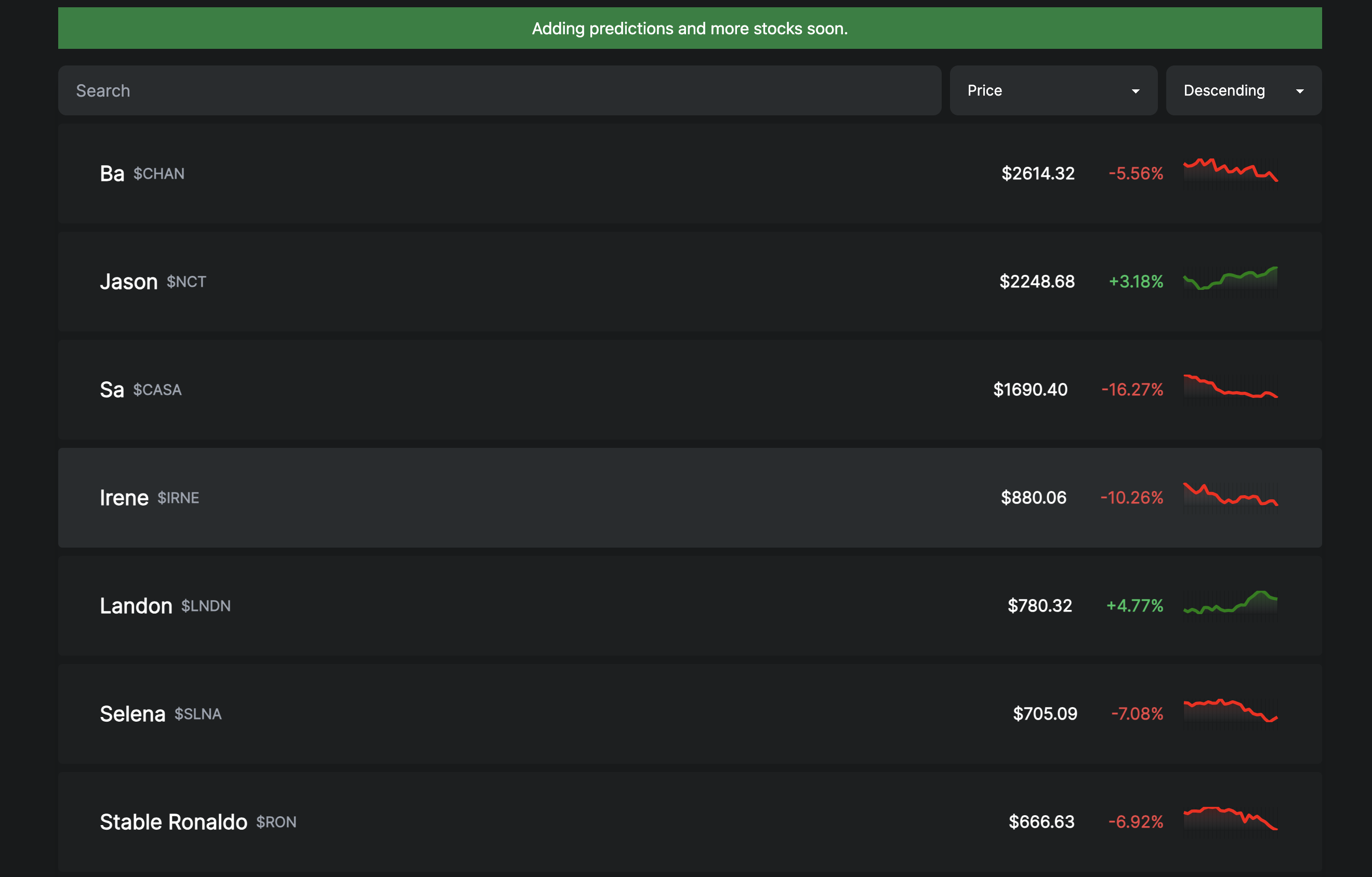Screen dimensions: 1372x877
Task: Select the Ba $CHAN stock row
Action: tap(684, 174)
